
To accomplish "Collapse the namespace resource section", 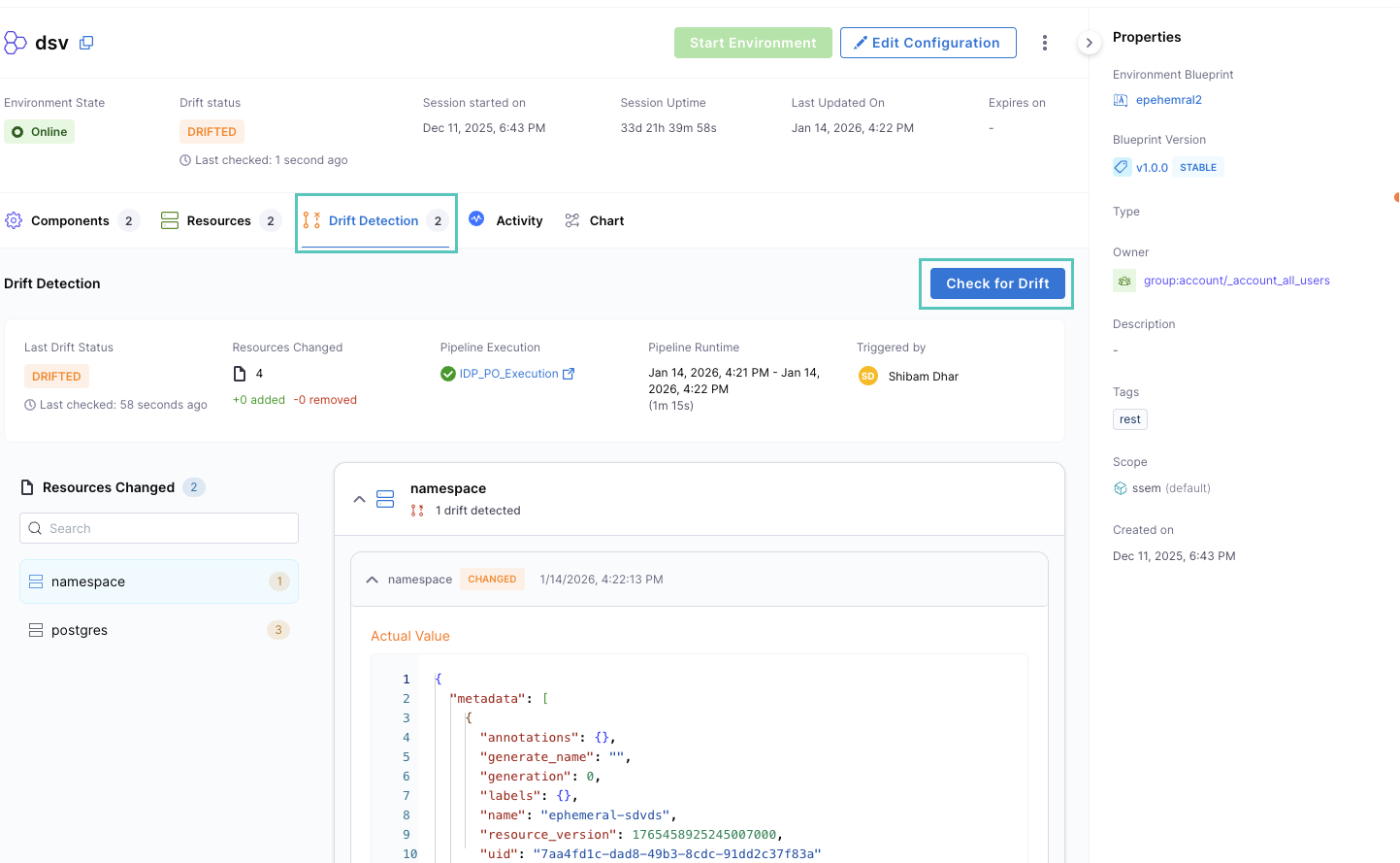I will (x=359, y=499).
